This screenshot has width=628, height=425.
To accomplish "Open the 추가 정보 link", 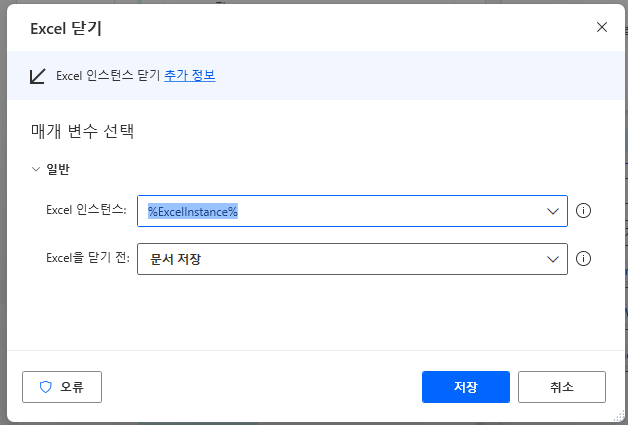I will [190, 75].
